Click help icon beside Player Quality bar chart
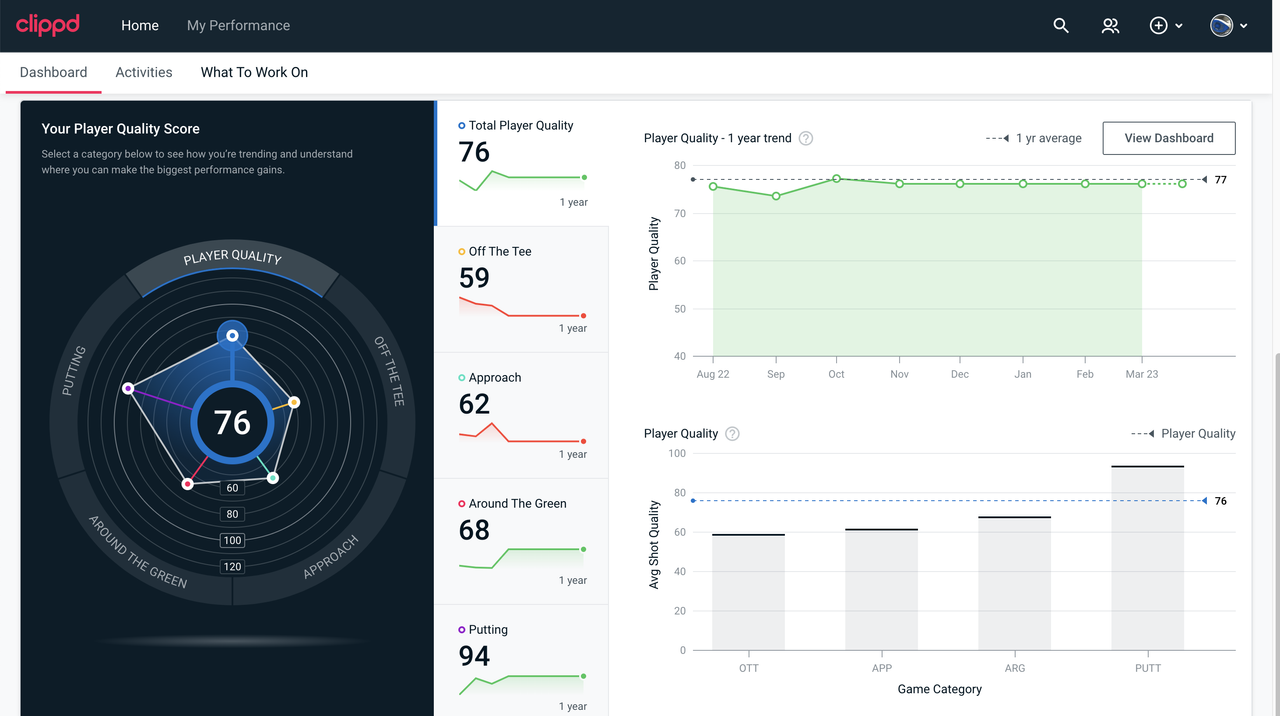This screenshot has height=716, width=1280. 732,434
